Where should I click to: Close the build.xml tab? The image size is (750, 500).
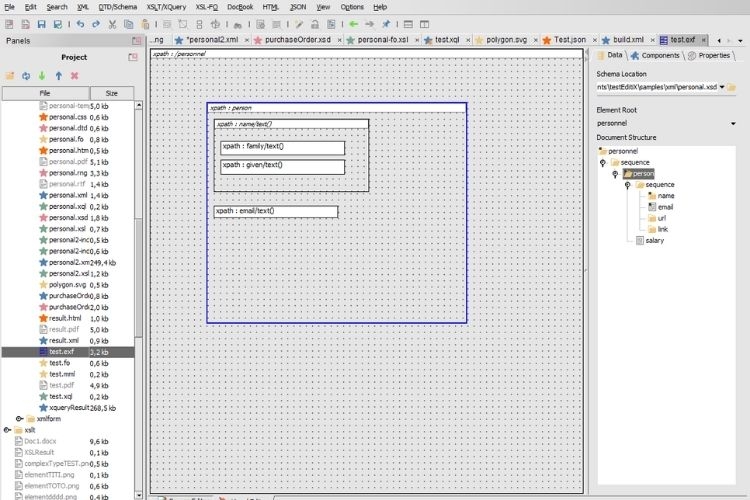652,40
